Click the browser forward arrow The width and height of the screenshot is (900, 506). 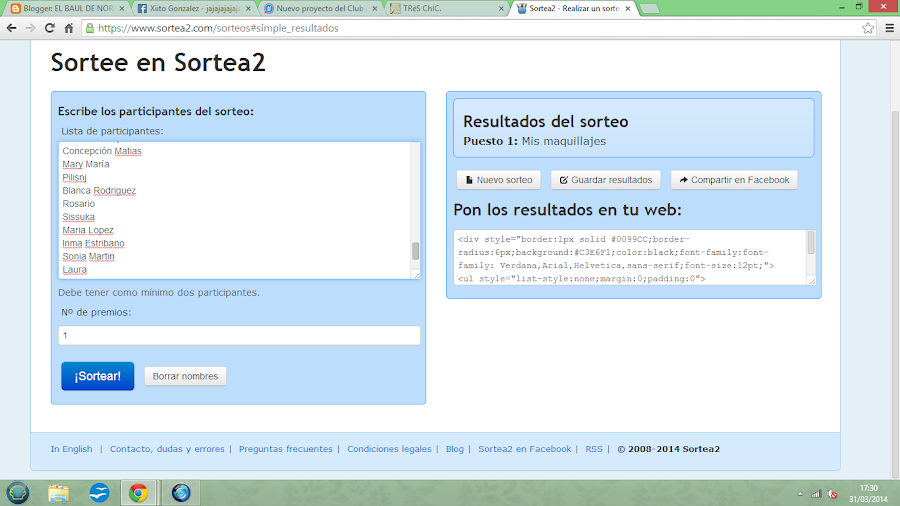[x=30, y=28]
